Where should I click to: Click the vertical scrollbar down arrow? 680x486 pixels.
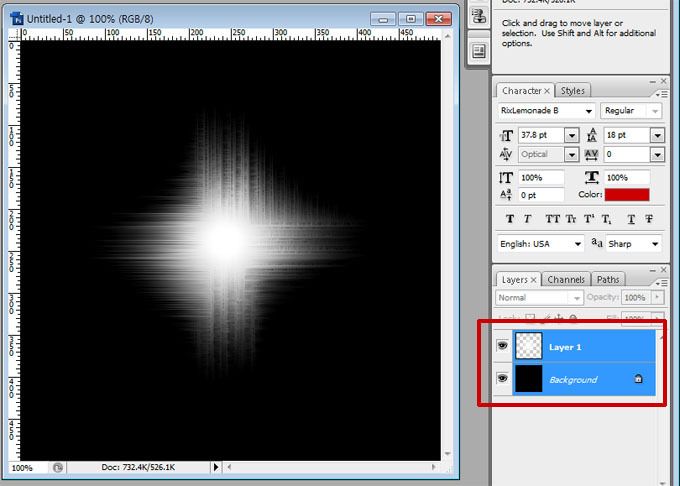coord(447,453)
